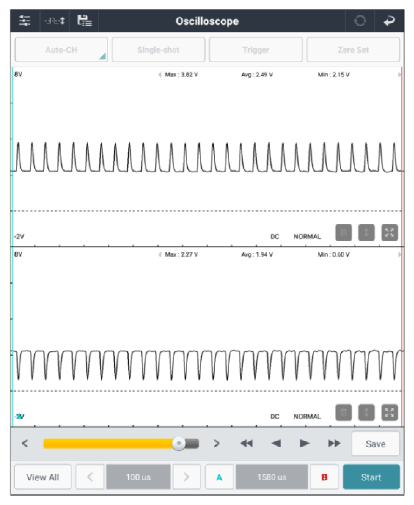Select the Single-shot button
Image resolution: width=414 pixels, height=505 pixels.
coord(158,50)
